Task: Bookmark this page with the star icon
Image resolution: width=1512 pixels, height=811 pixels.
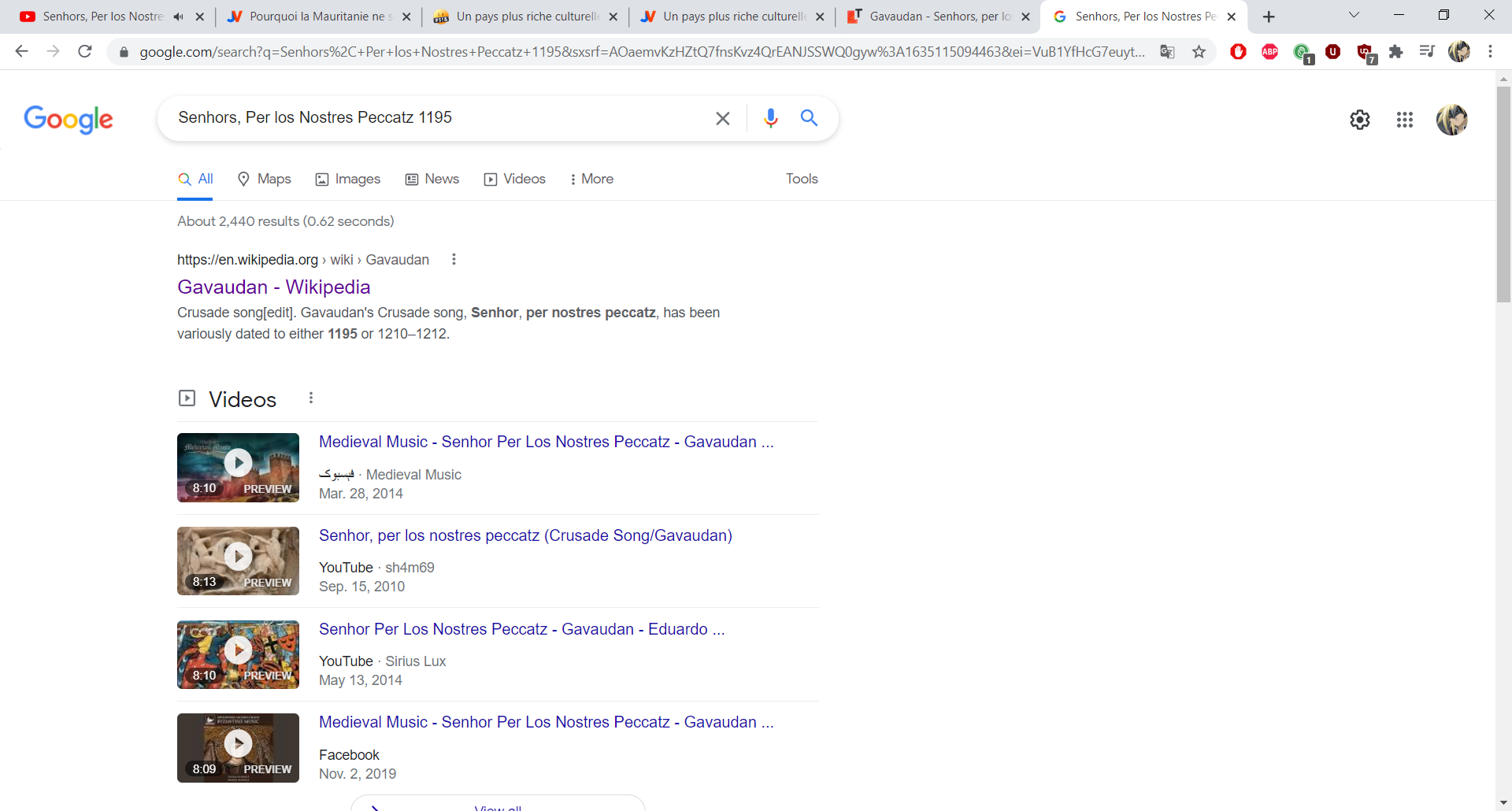Action: tap(1199, 52)
